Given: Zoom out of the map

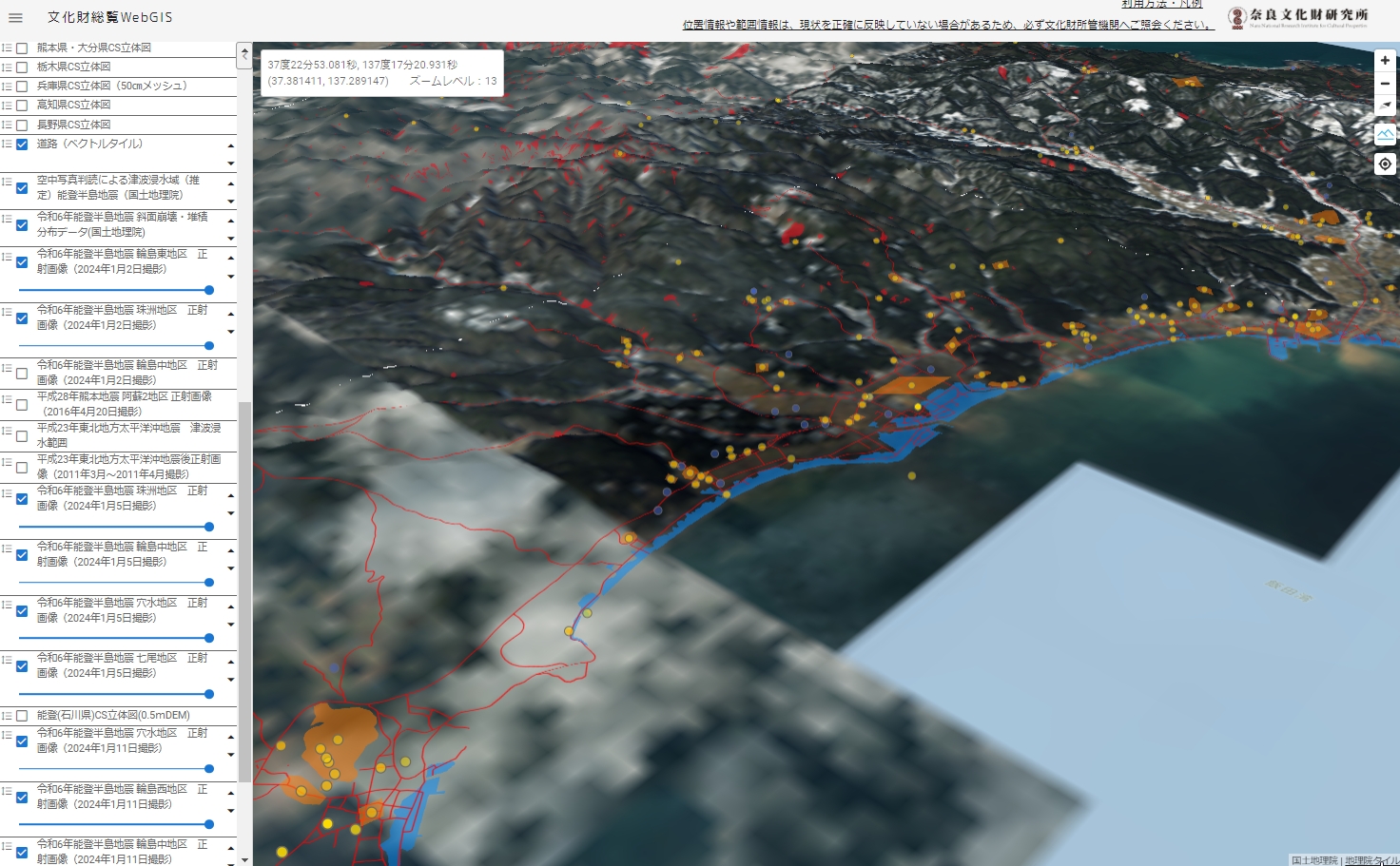Looking at the screenshot, I should click(1385, 84).
